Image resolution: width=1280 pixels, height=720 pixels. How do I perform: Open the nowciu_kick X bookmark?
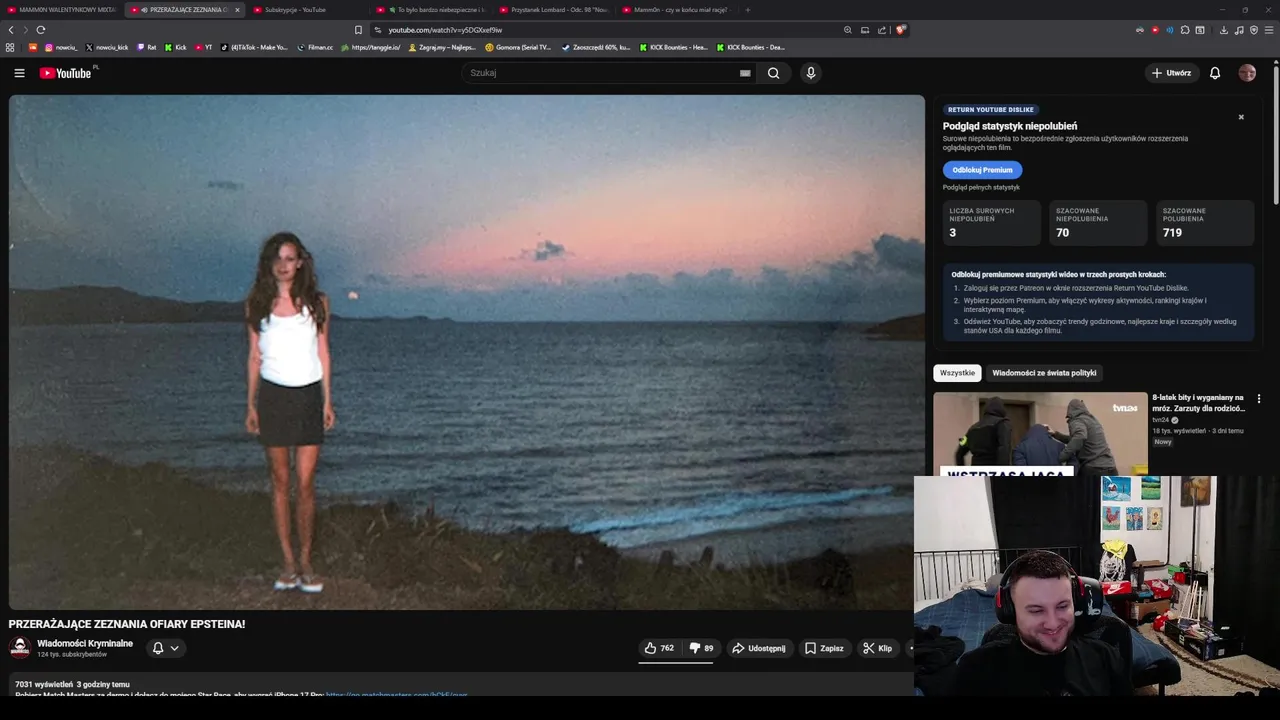coord(107,47)
